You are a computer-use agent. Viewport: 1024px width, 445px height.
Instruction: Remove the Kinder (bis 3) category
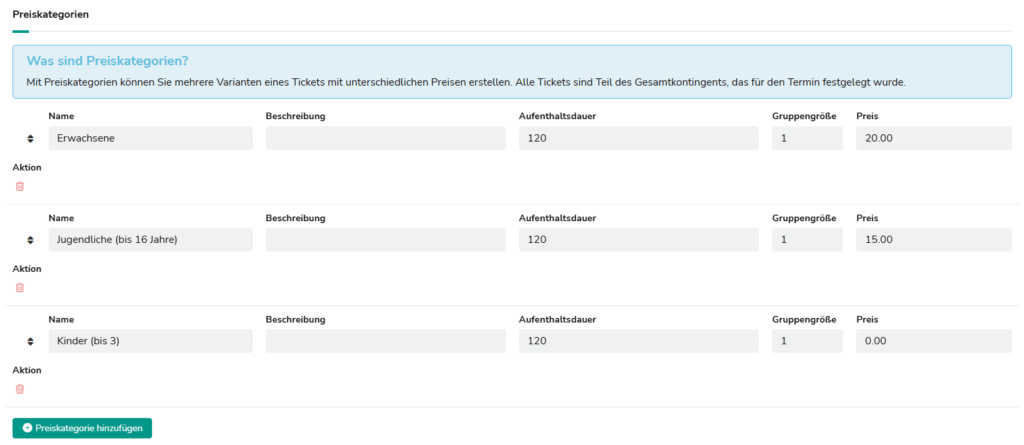[19, 389]
